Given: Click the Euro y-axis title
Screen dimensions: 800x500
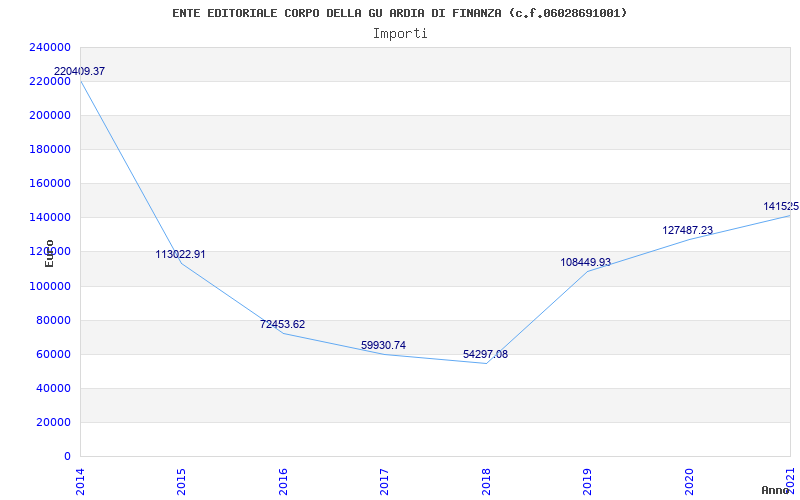Looking at the screenshot, I should click(x=49, y=254).
